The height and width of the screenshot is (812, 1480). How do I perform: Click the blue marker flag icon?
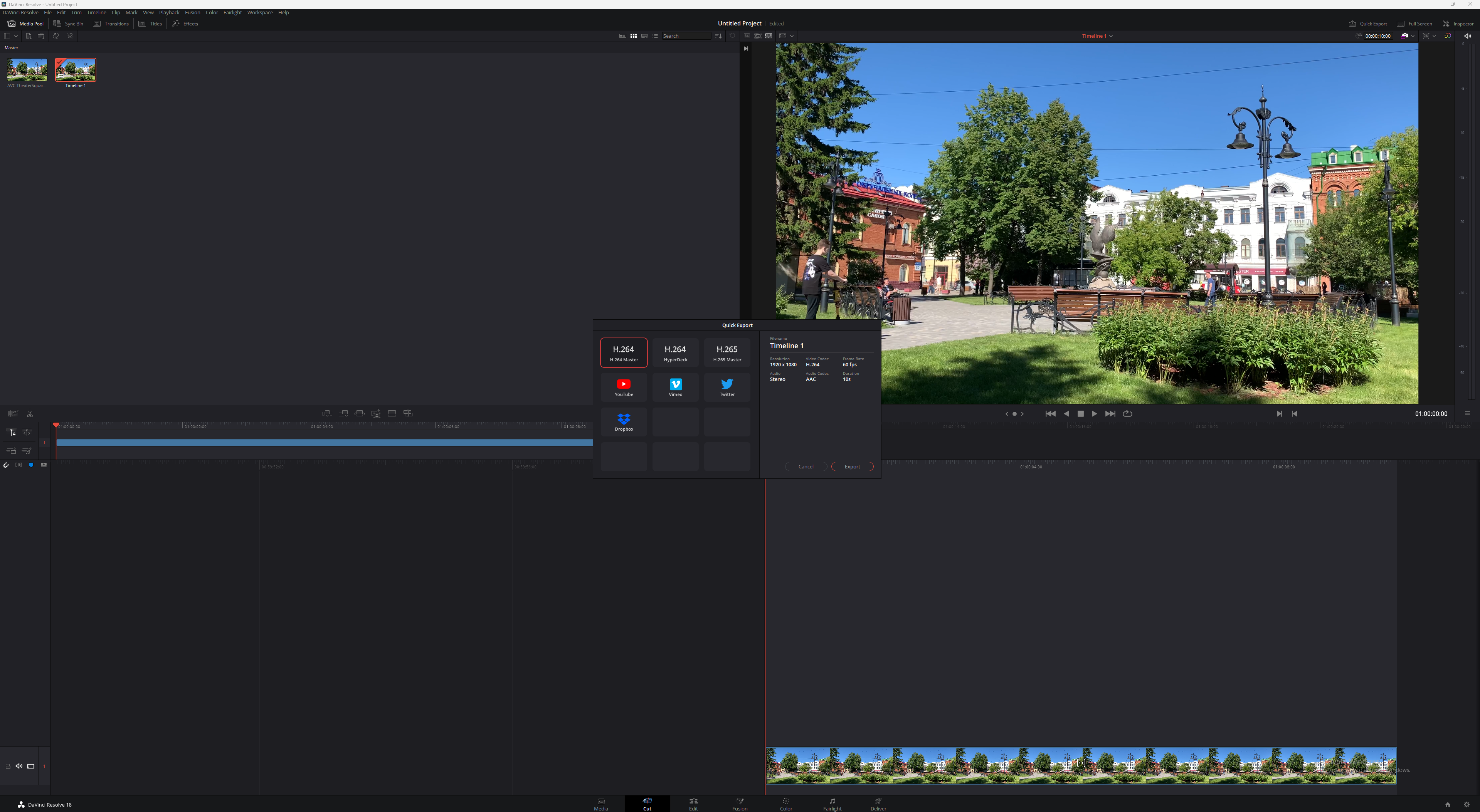tap(31, 465)
